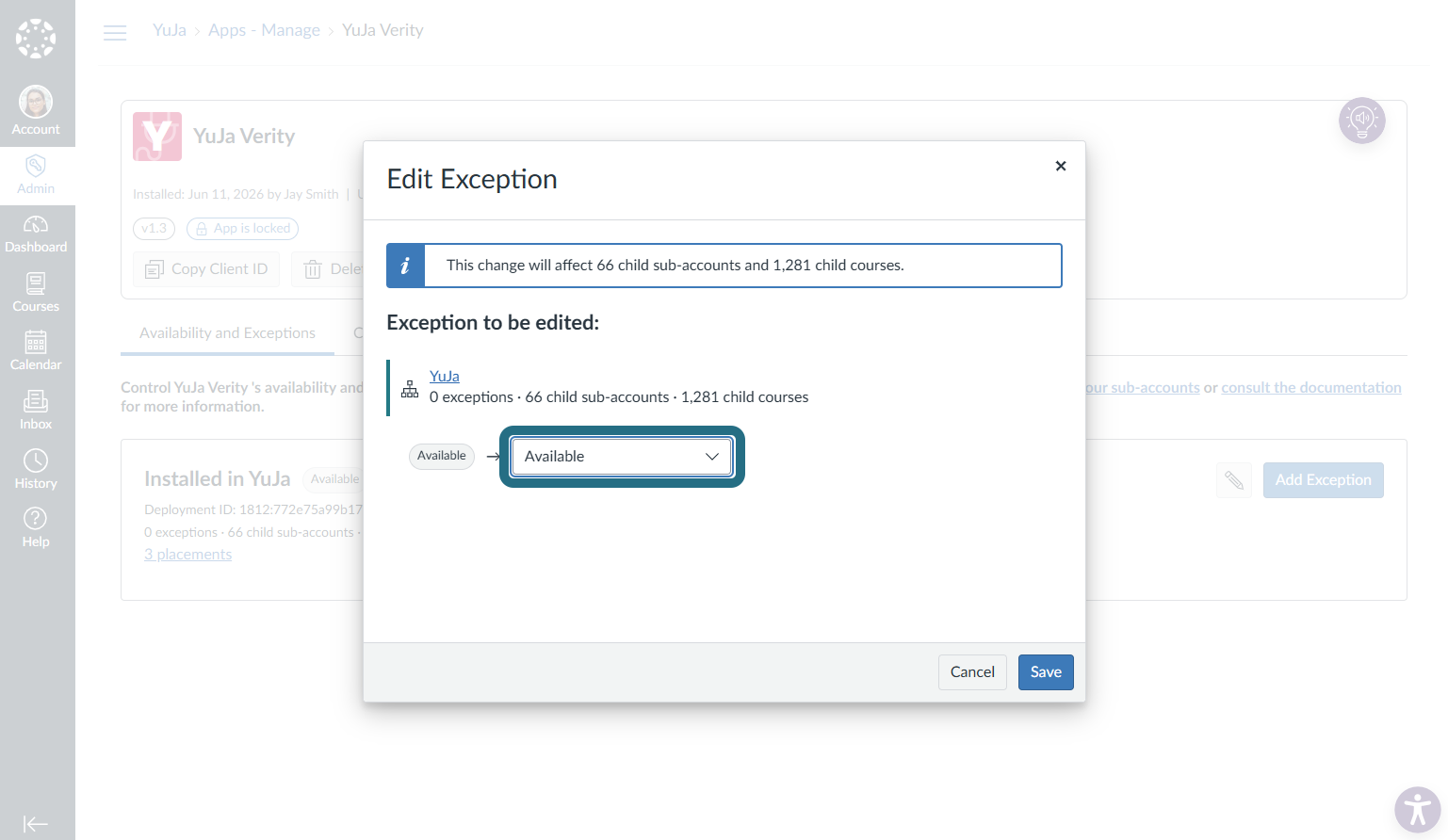Click the Copy Client ID button

206,269
